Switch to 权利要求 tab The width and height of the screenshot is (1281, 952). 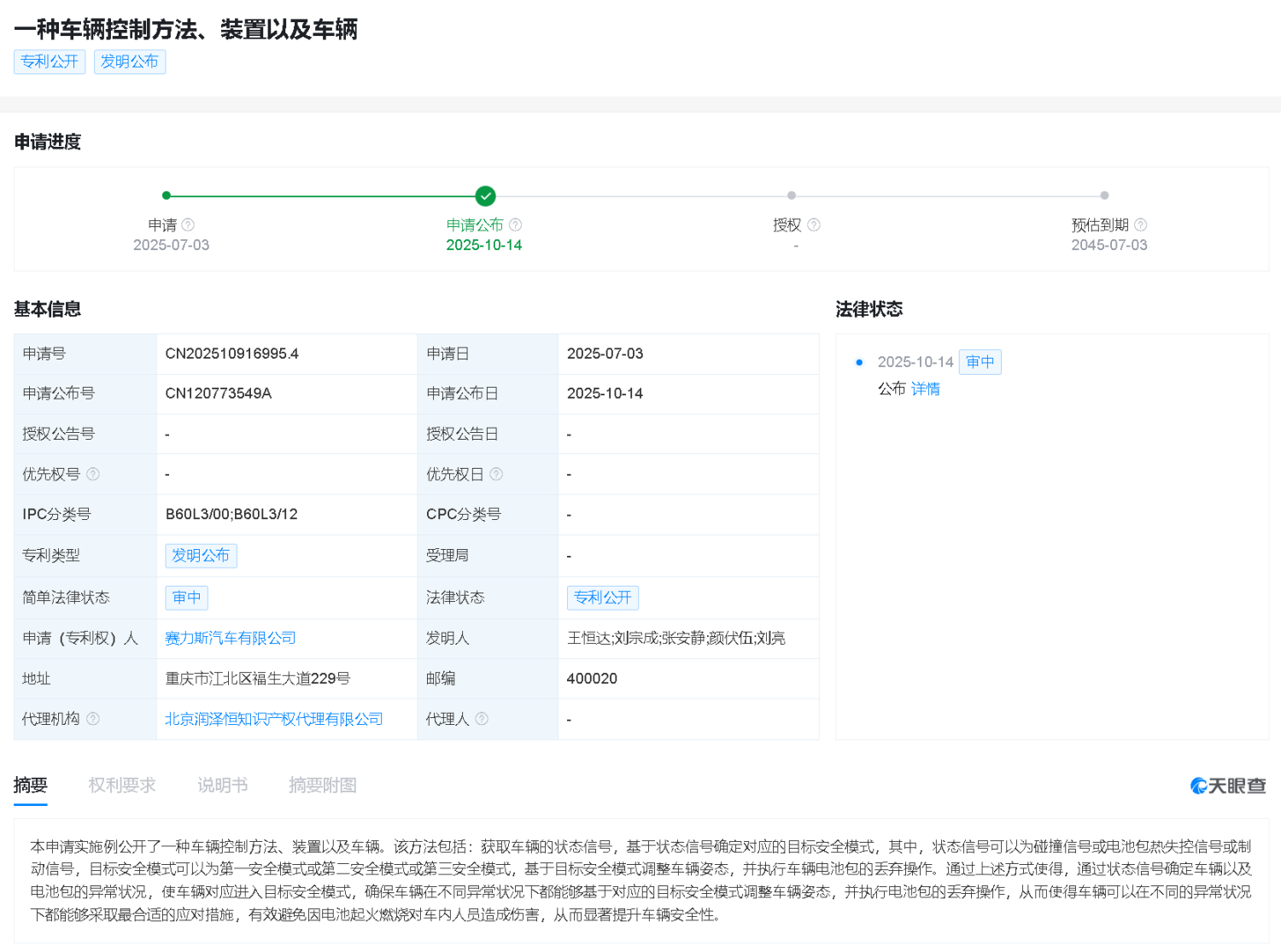pyautogui.click(x=122, y=786)
